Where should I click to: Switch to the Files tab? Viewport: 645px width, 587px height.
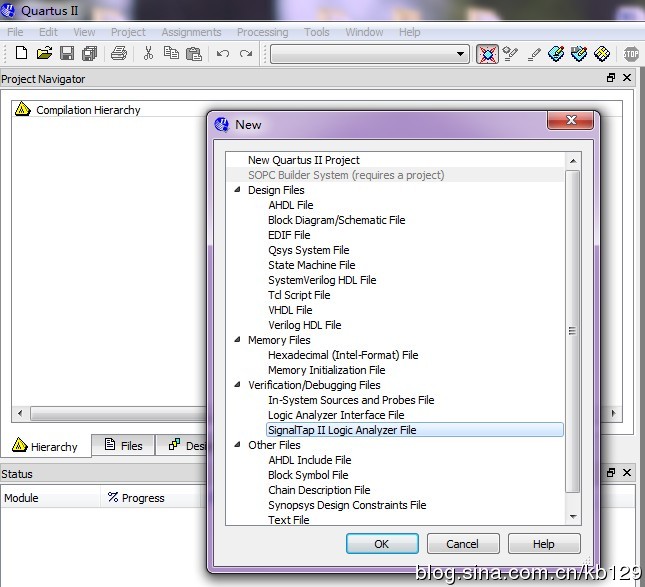click(x=123, y=445)
